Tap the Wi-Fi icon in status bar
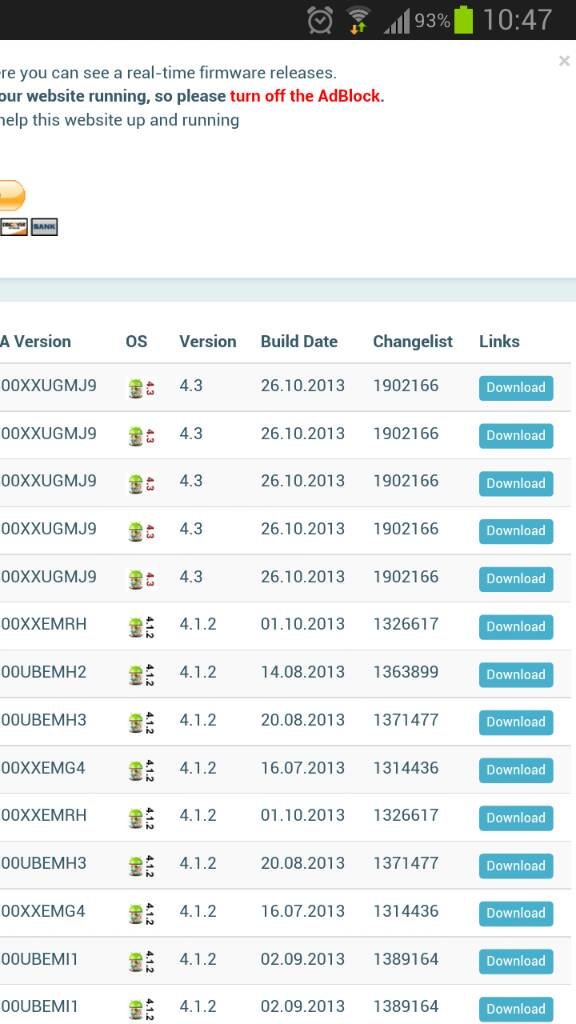This screenshot has height=1024, width=576. [x=357, y=20]
